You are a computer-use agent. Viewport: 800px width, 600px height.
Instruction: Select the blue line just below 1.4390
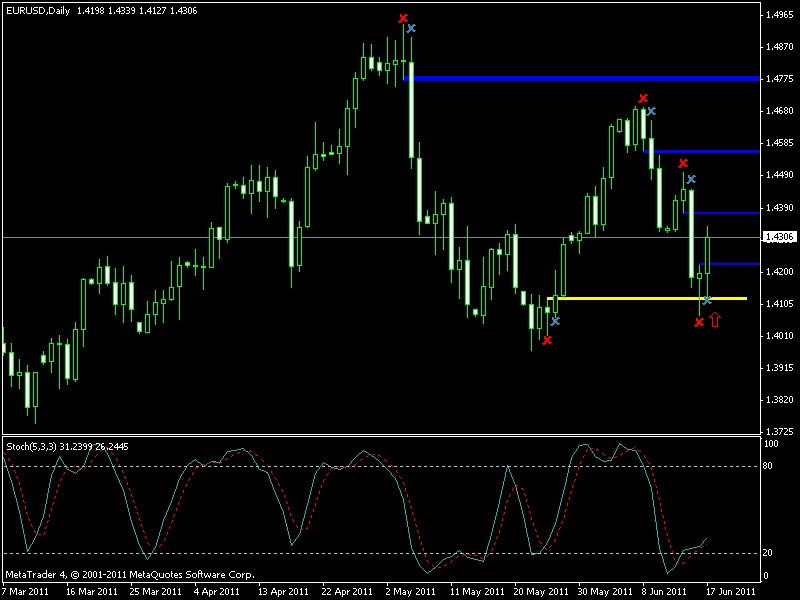click(722, 213)
